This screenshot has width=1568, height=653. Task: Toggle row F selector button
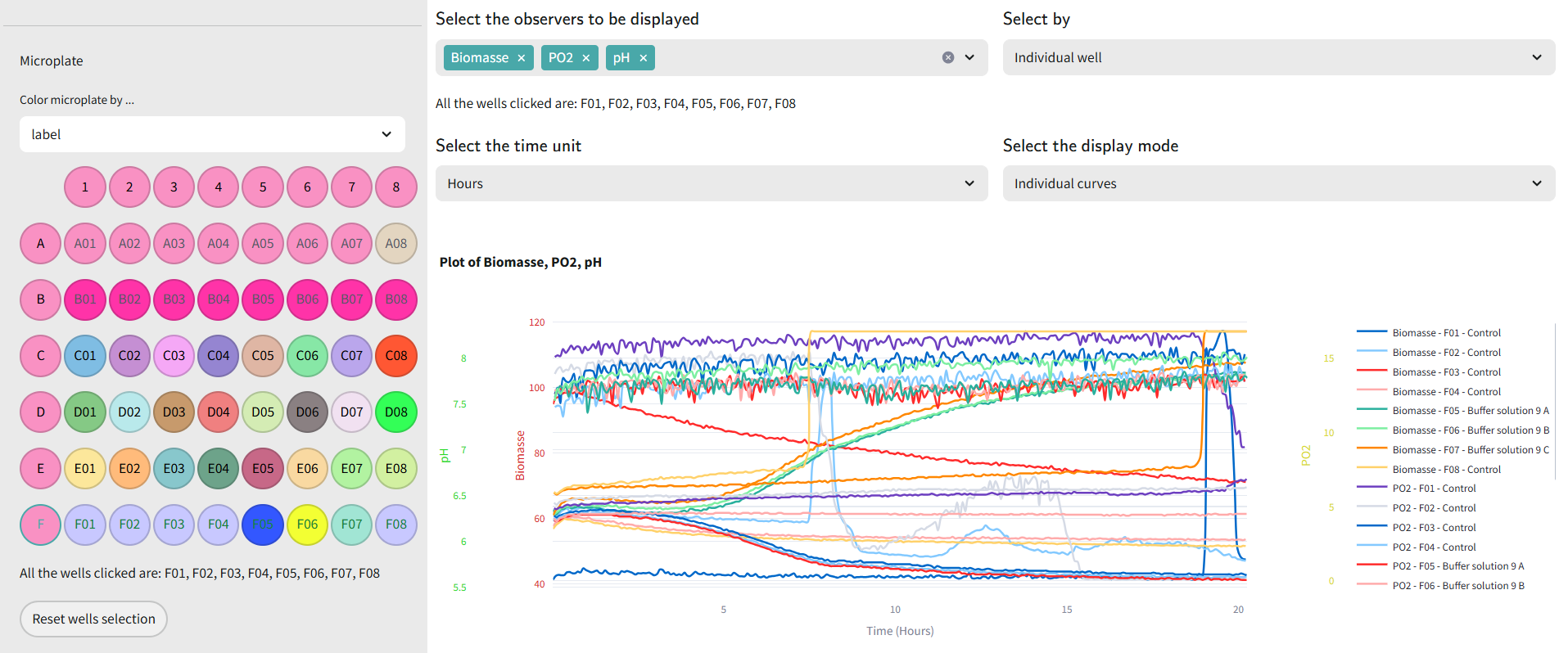click(x=41, y=525)
